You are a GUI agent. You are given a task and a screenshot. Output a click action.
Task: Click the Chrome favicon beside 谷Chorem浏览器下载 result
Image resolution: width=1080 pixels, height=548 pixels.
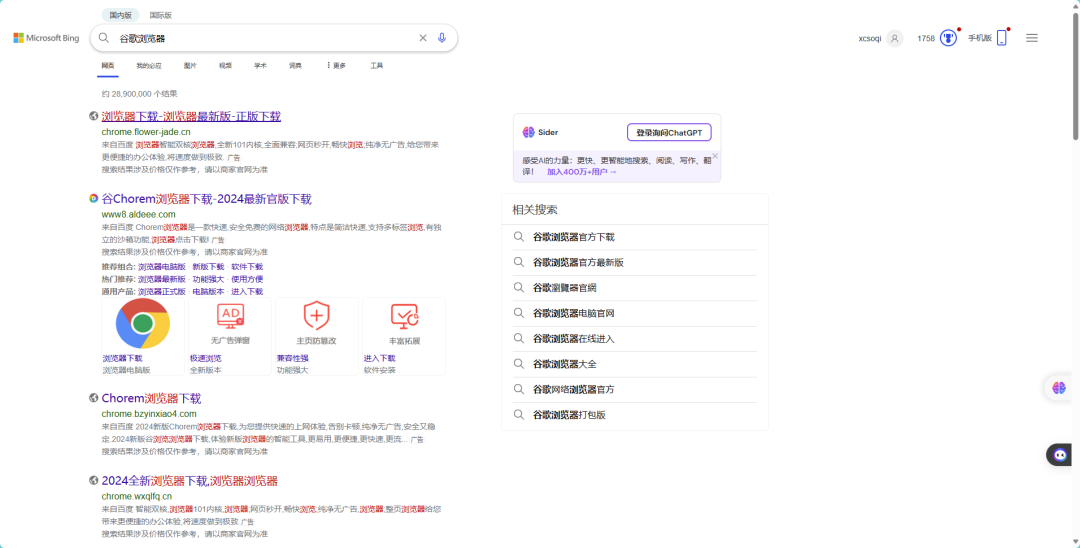point(94,198)
